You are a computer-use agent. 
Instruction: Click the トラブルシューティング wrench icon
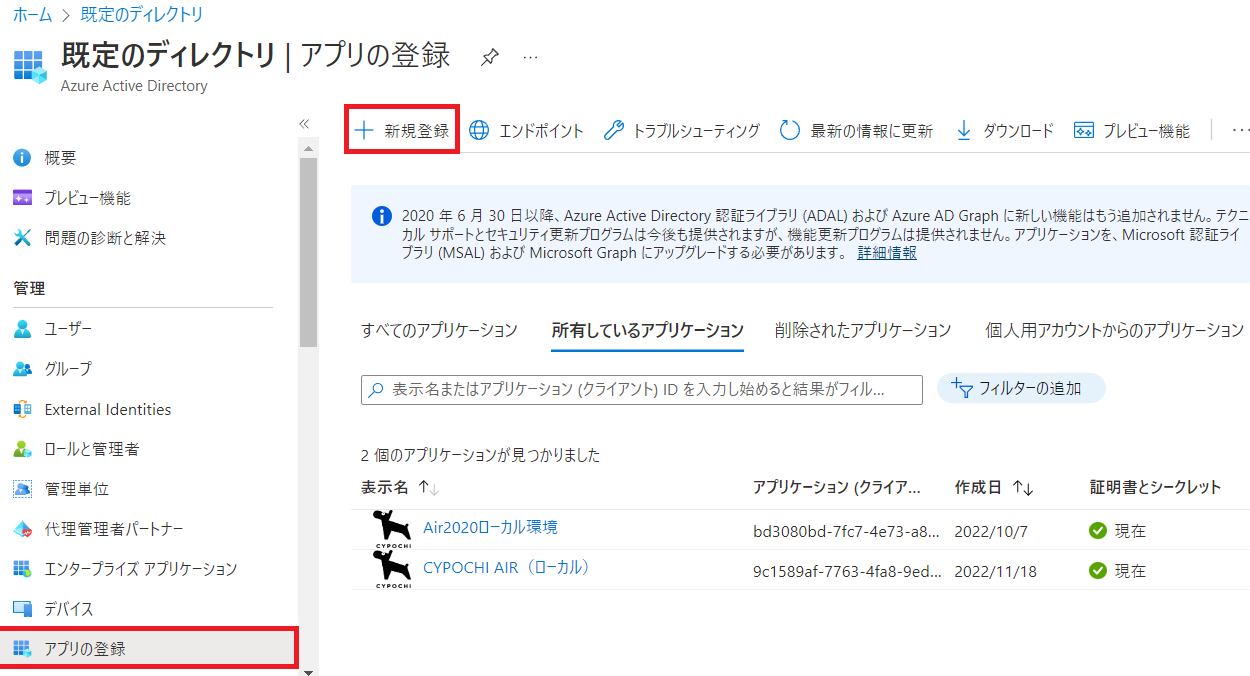615,130
